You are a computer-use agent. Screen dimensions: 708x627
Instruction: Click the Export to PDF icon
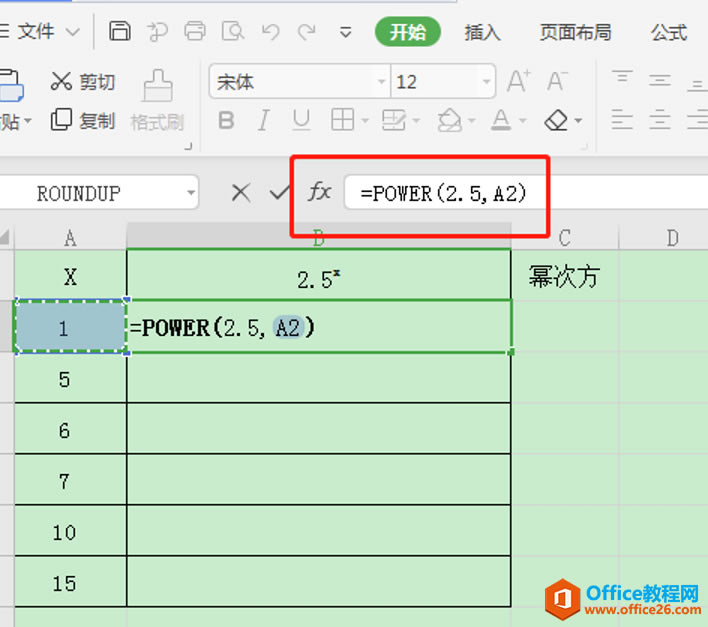click(x=158, y=31)
